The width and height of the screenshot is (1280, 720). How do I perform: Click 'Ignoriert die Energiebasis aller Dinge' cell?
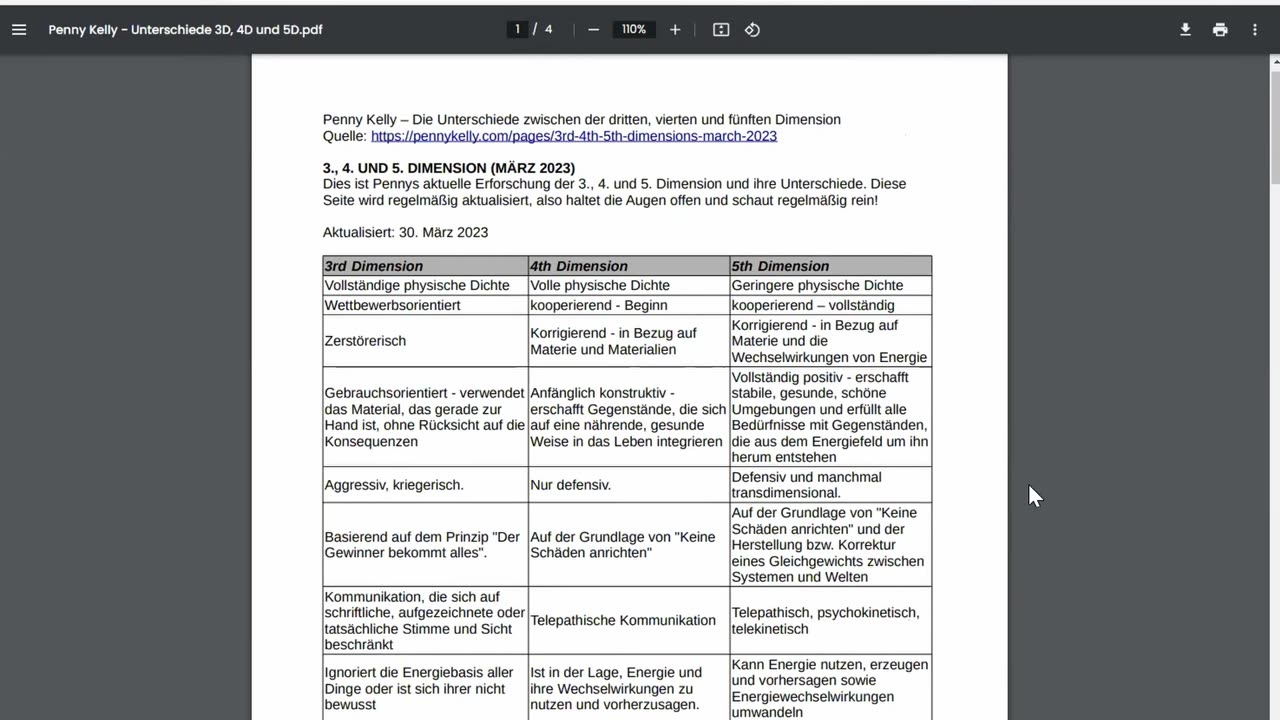pos(425,688)
